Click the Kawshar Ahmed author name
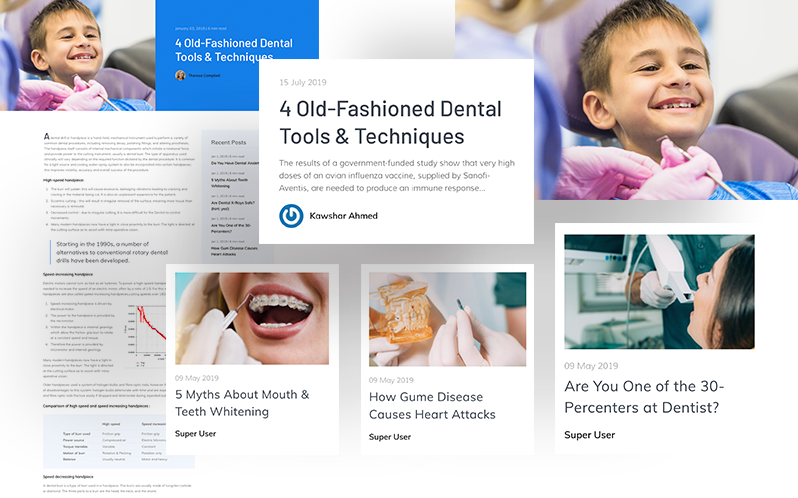Screen dimensions: 798x498 pyautogui.click(x=343, y=215)
